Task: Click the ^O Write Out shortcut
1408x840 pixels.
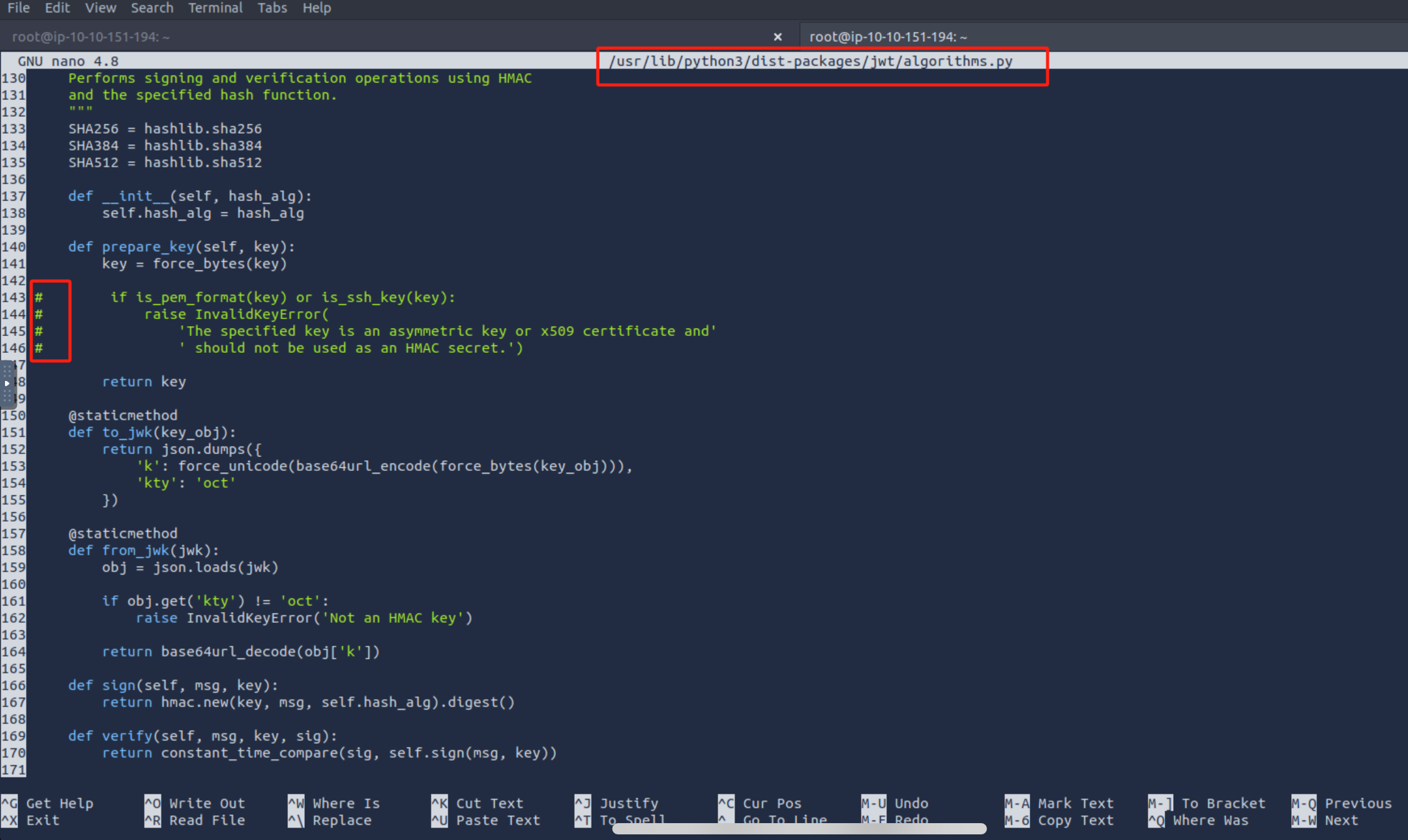Action: (195, 803)
